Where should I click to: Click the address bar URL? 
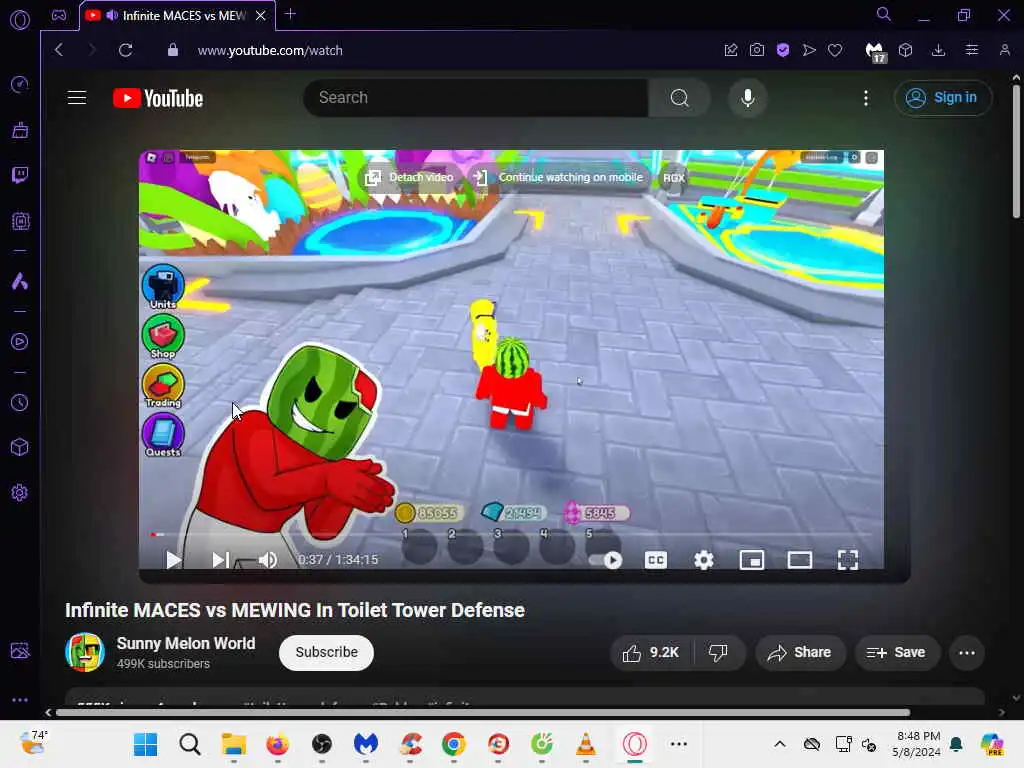tap(270, 50)
